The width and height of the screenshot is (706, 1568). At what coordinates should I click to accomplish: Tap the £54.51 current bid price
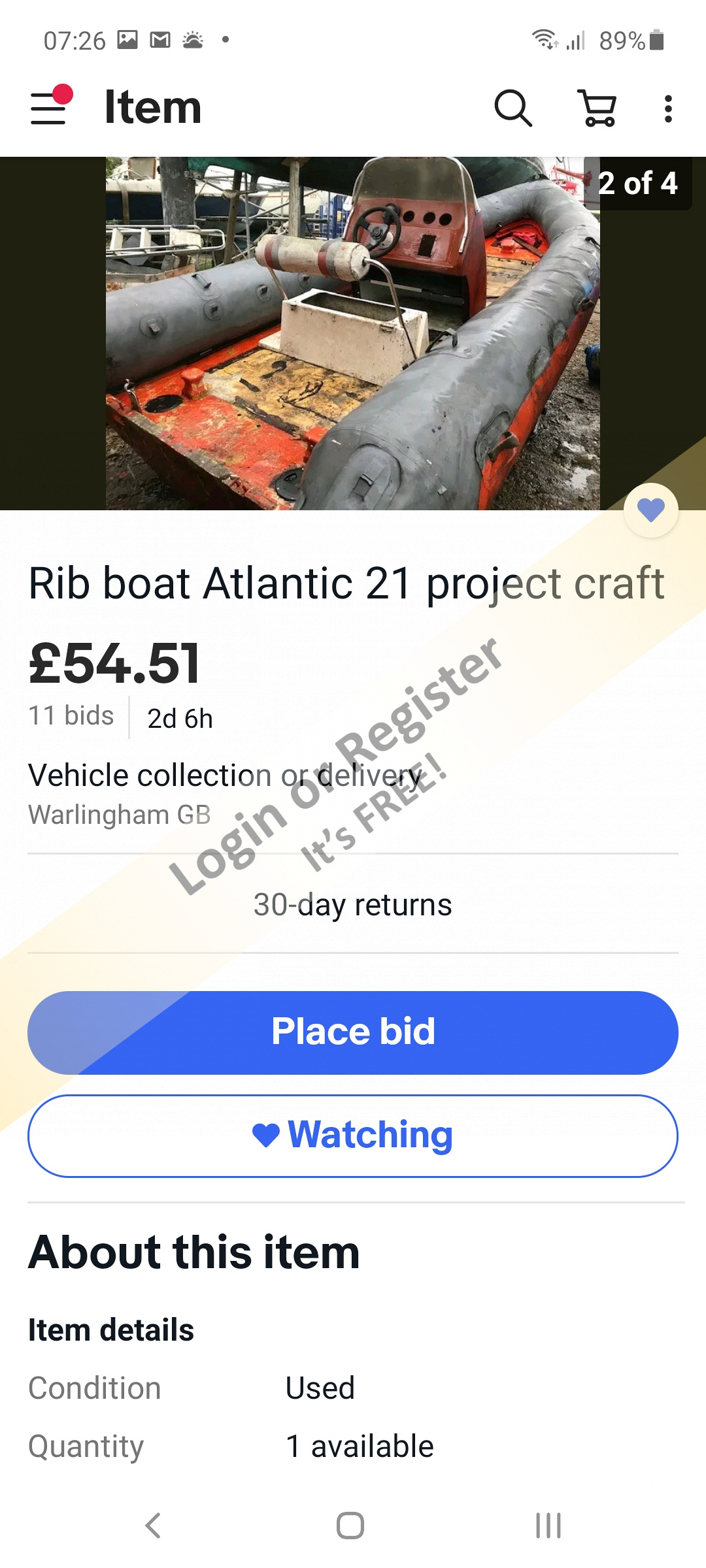[114, 664]
